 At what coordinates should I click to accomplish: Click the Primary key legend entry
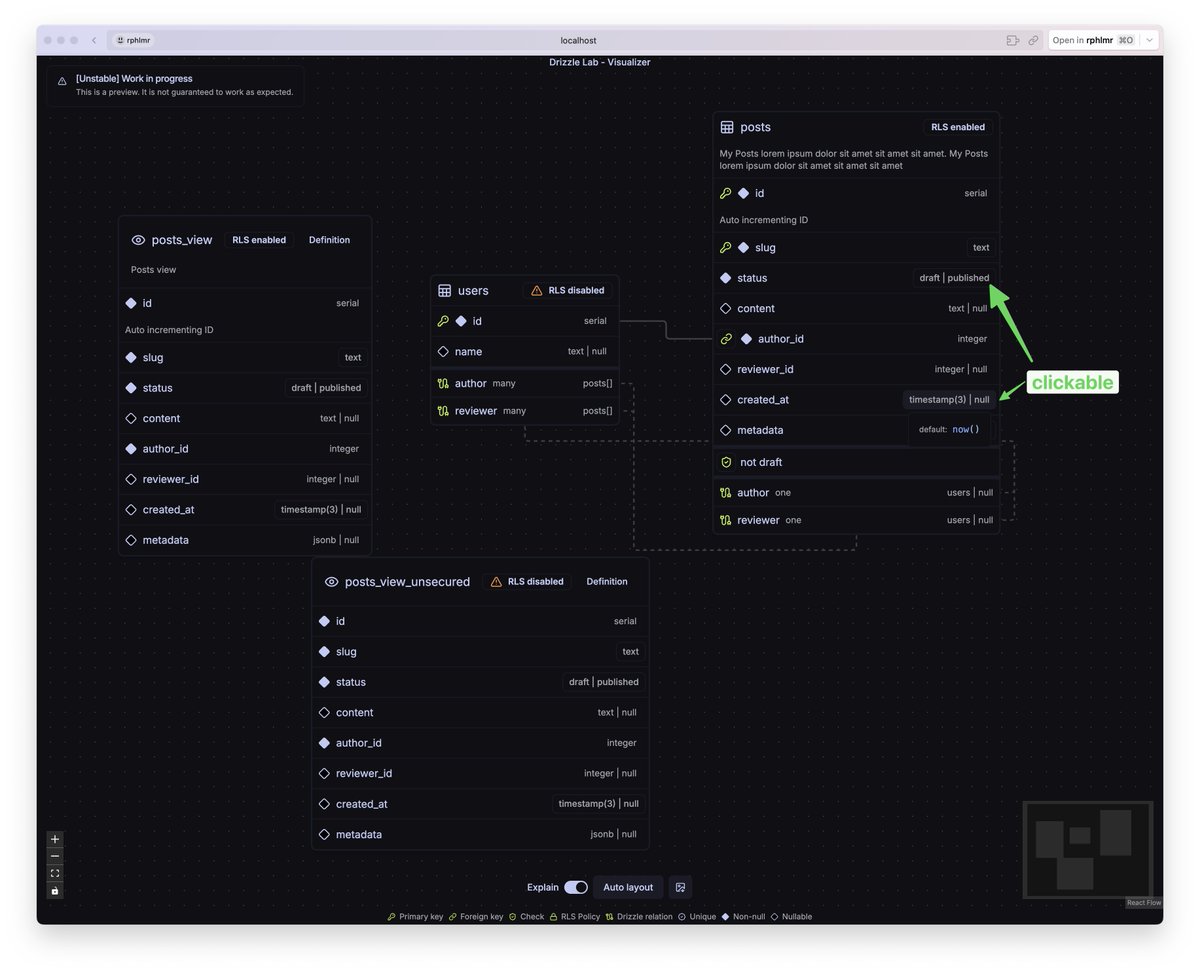[415, 917]
